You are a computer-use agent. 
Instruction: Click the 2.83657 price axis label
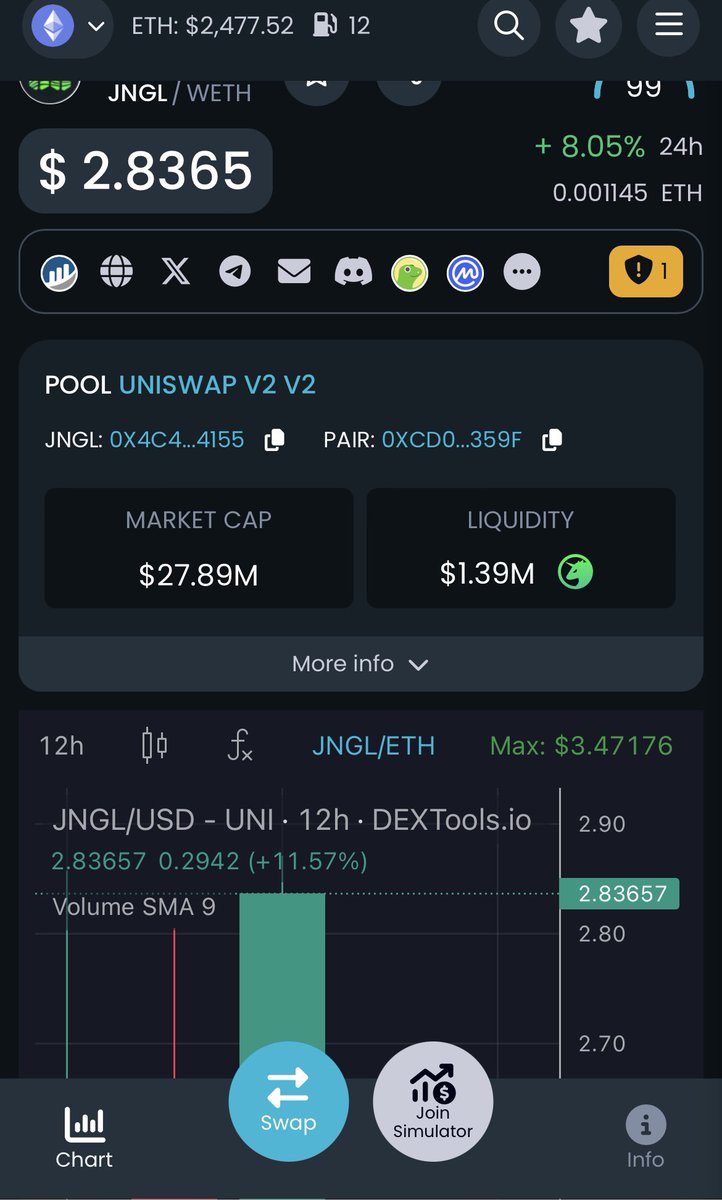619,893
